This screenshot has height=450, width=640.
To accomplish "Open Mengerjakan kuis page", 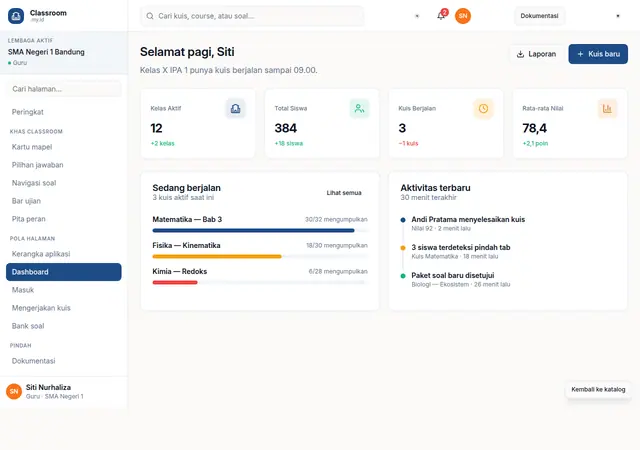I will (x=64, y=308).
